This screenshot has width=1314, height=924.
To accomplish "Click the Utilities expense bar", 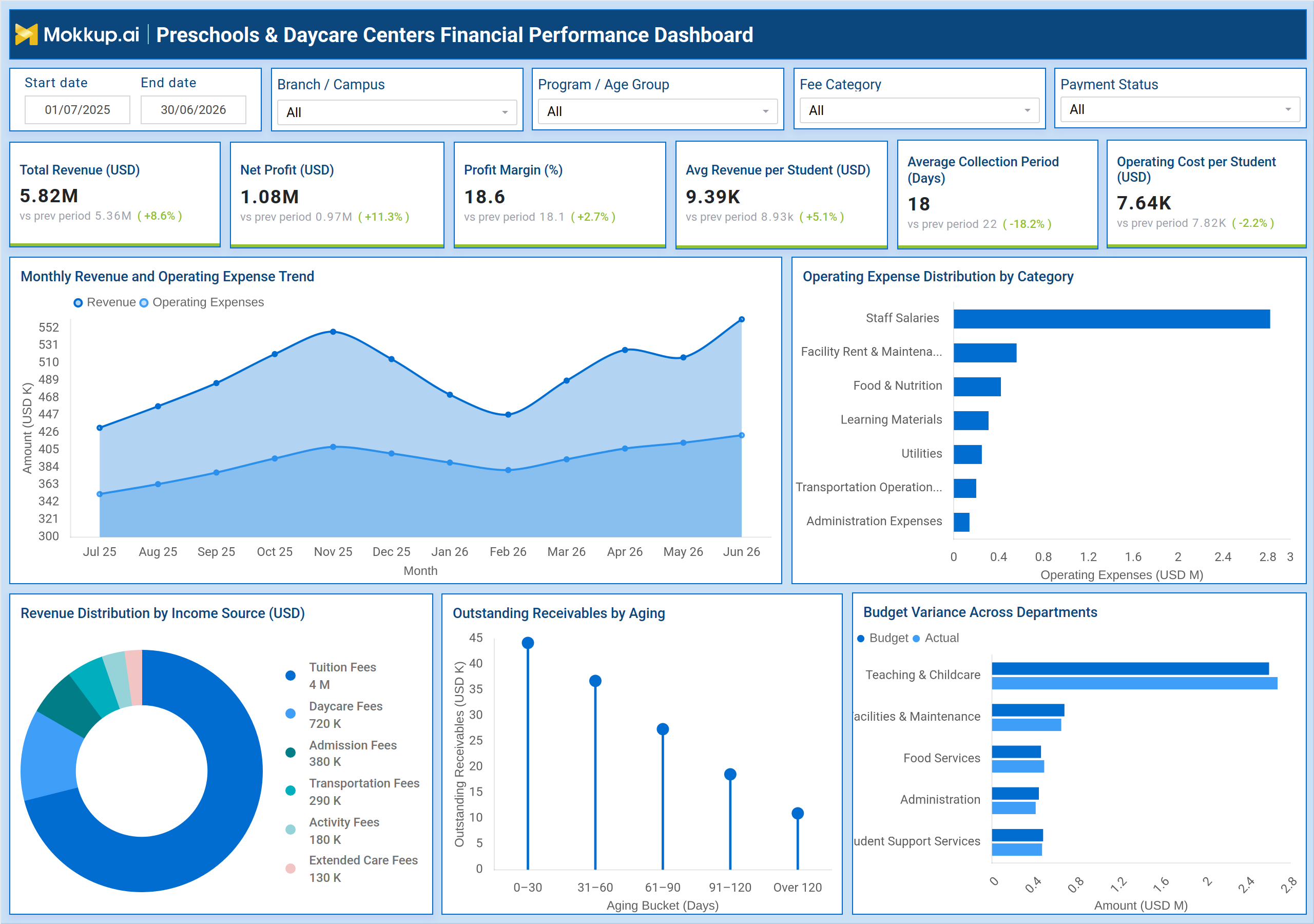I will (968, 455).
